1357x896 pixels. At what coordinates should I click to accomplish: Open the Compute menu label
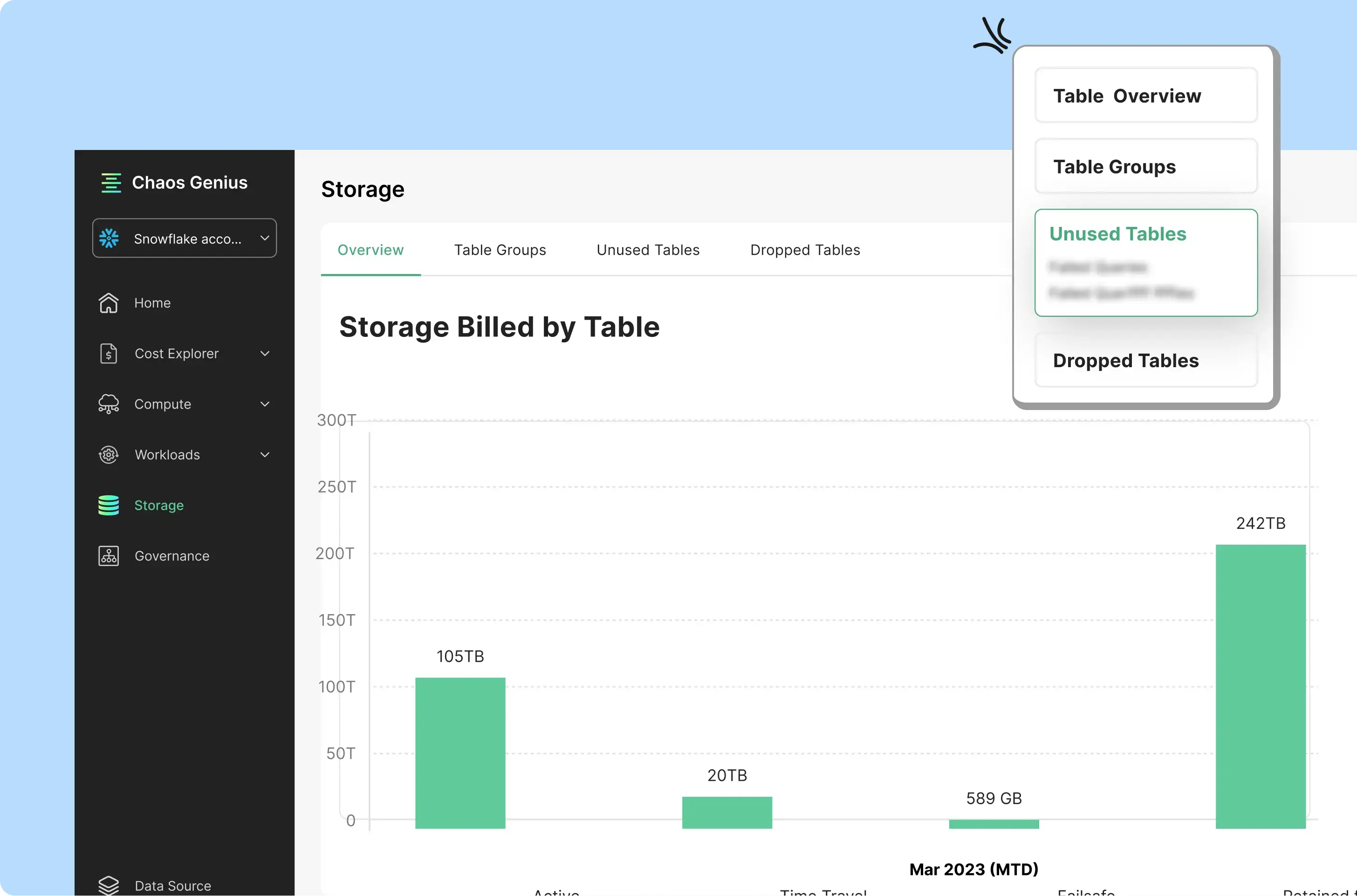click(x=163, y=404)
